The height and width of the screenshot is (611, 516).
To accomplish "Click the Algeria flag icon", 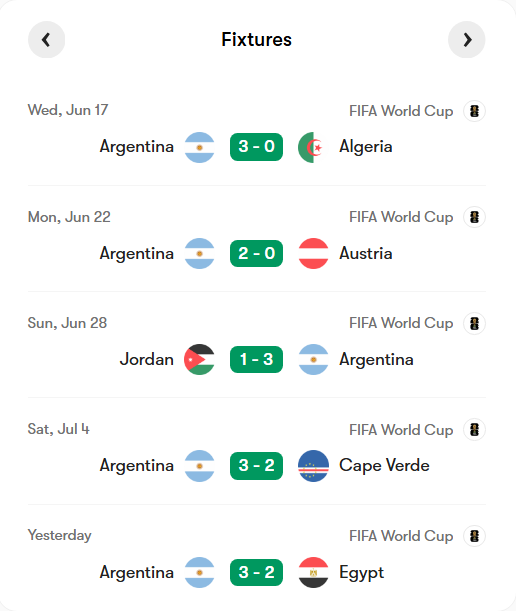I will (313, 147).
